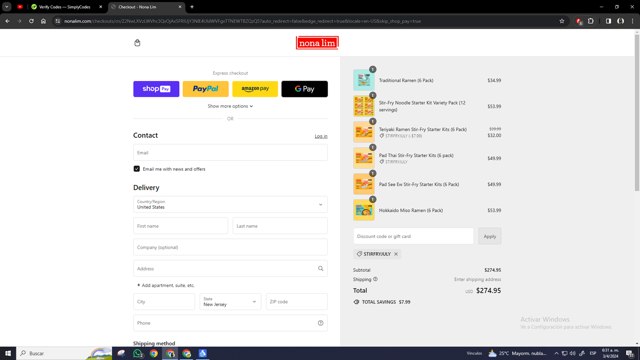This screenshot has width=640, height=360.
Task: Click the Traditional Ramen product thumbnail
Action: pyautogui.click(x=364, y=80)
